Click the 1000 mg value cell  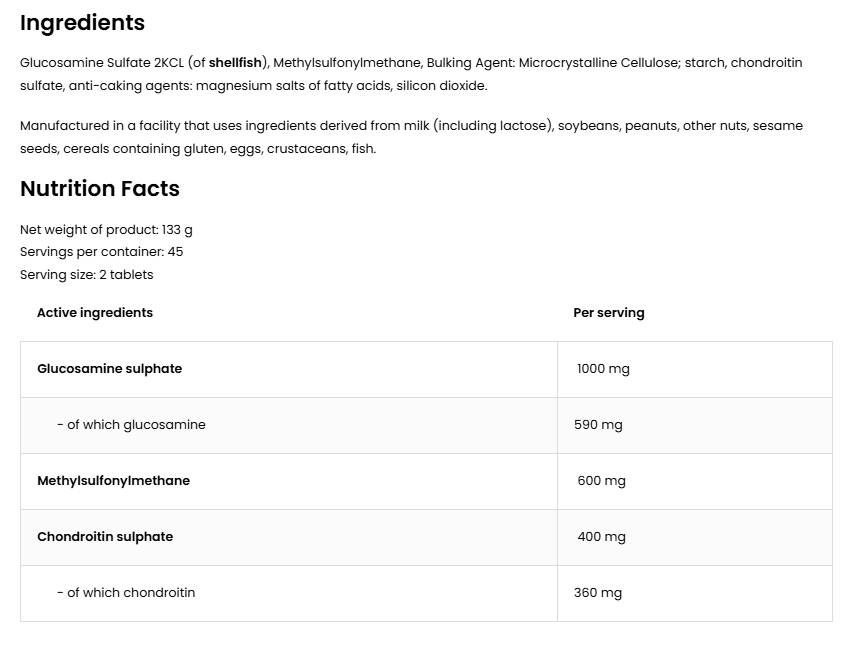pos(603,369)
